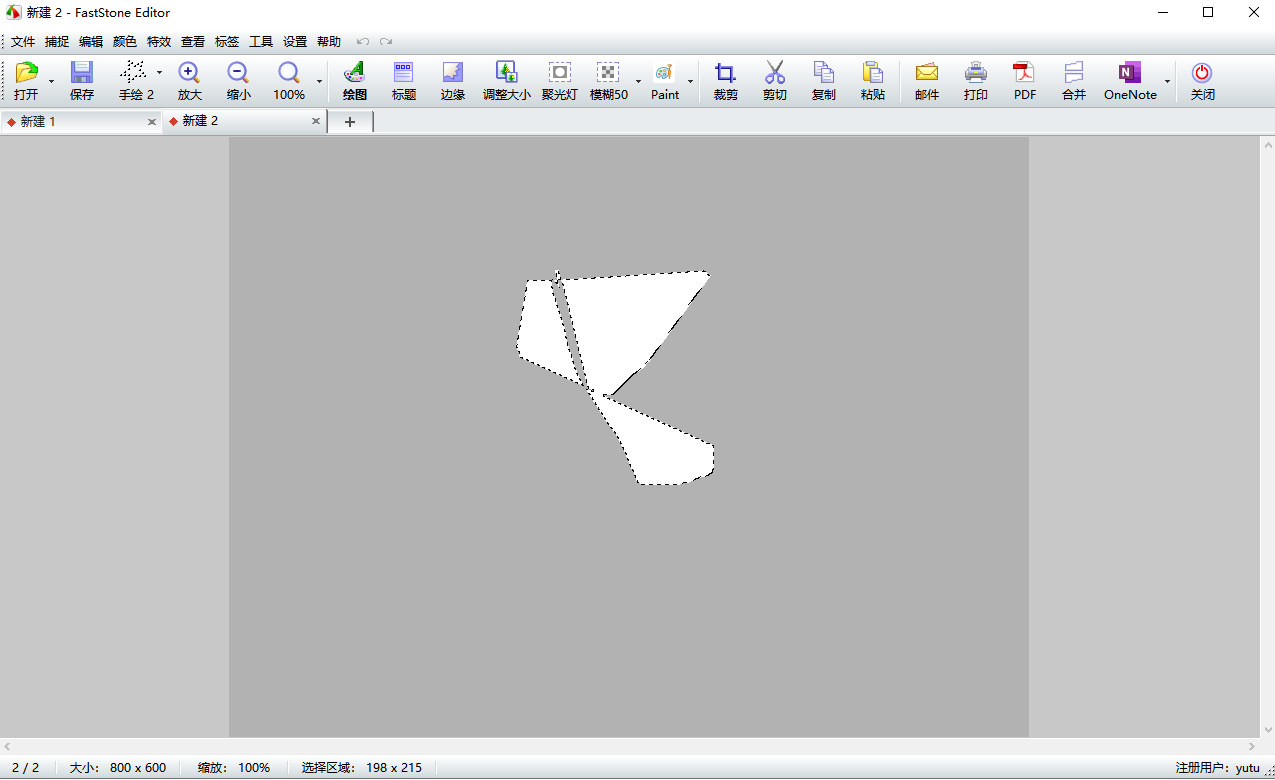
Task: Send image to OneNote
Action: tap(1130, 74)
